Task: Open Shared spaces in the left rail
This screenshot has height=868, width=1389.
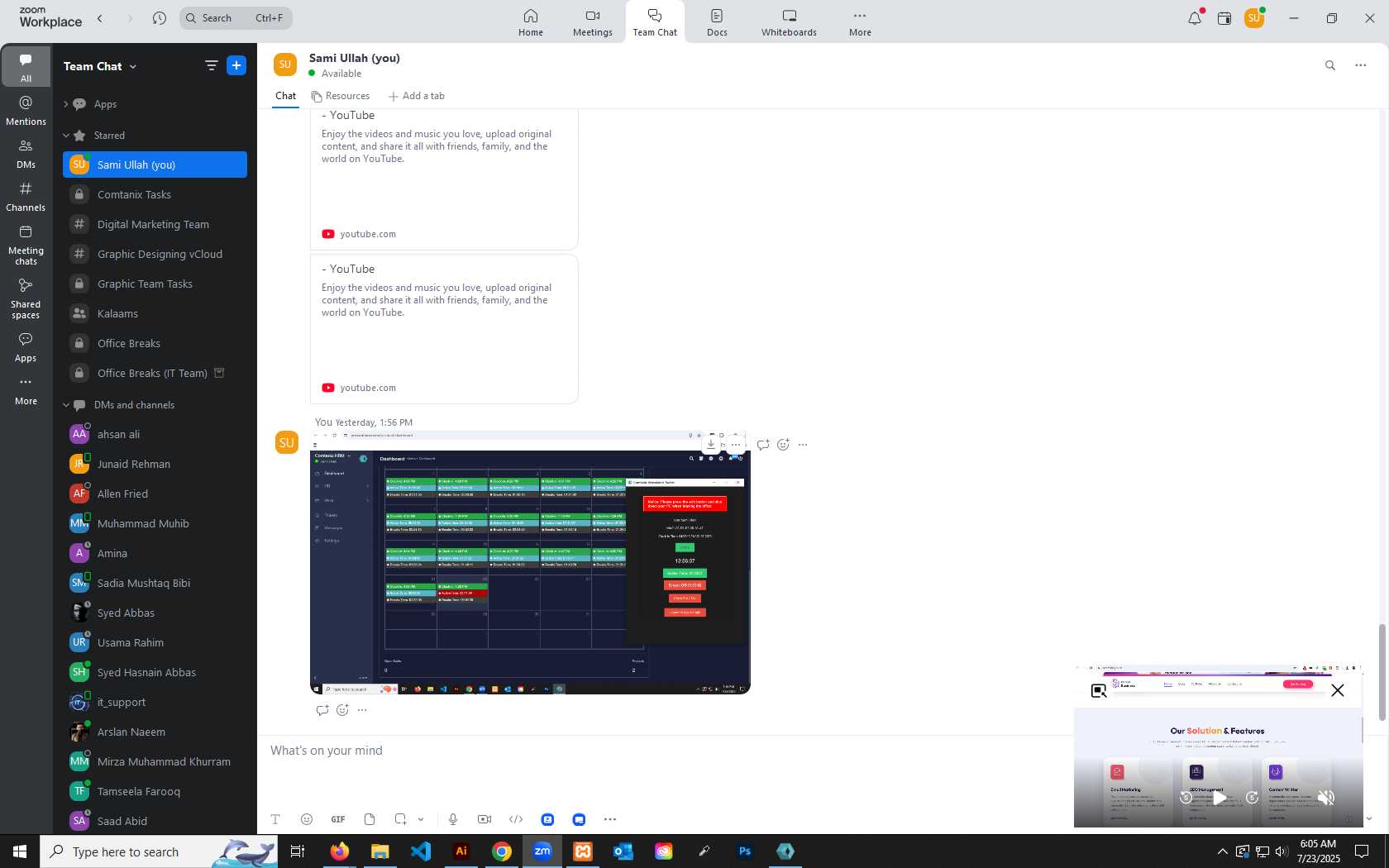Action: 26,298
